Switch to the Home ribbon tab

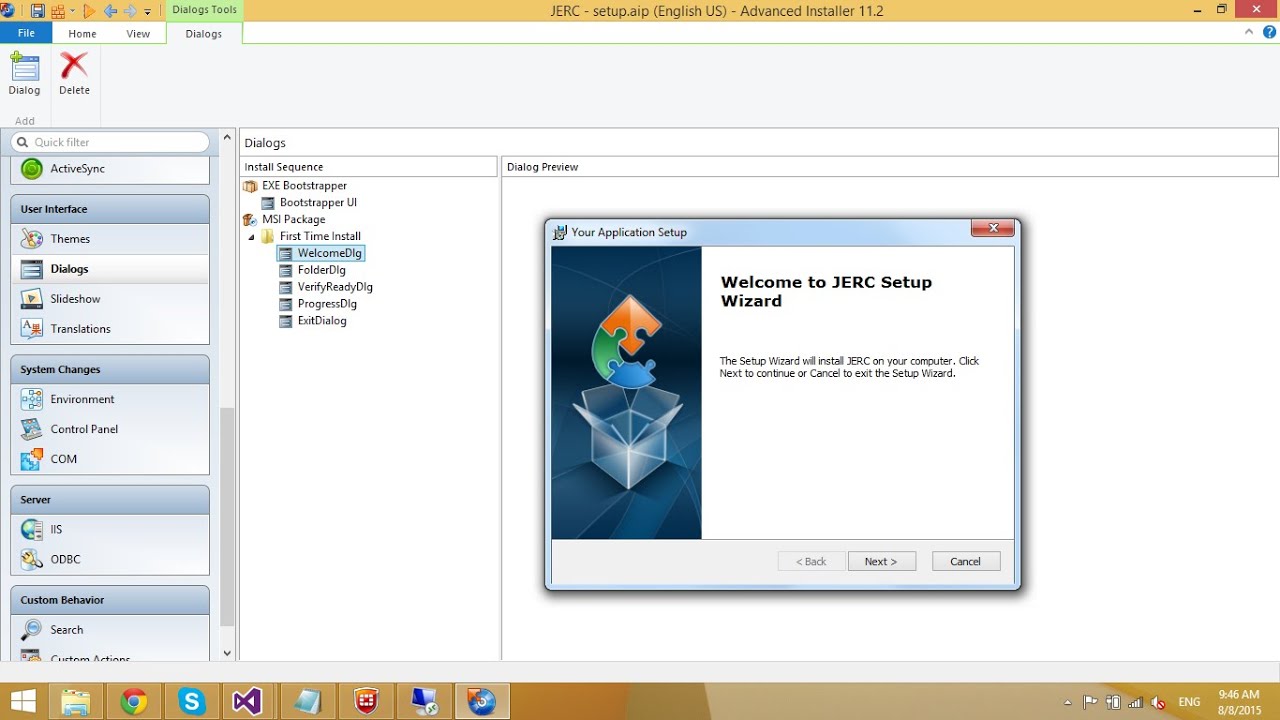pos(82,33)
